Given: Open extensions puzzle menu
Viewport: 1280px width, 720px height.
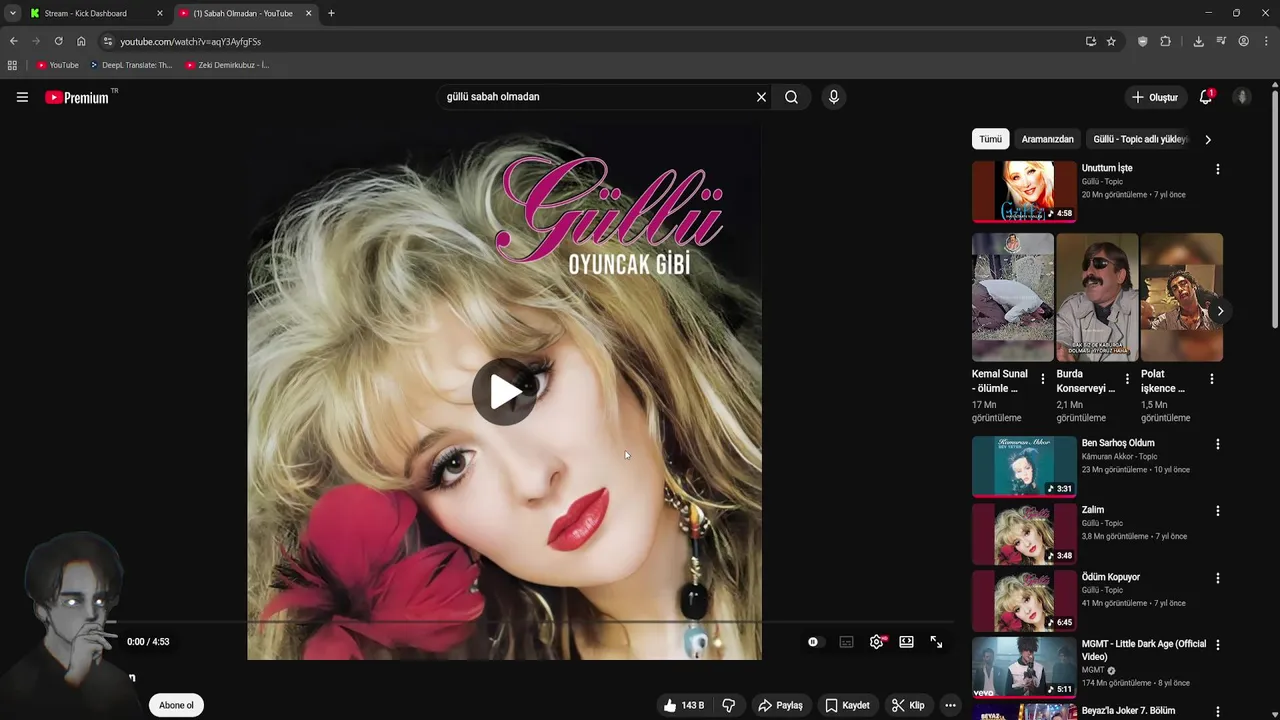Looking at the screenshot, I should pyautogui.click(x=1165, y=41).
